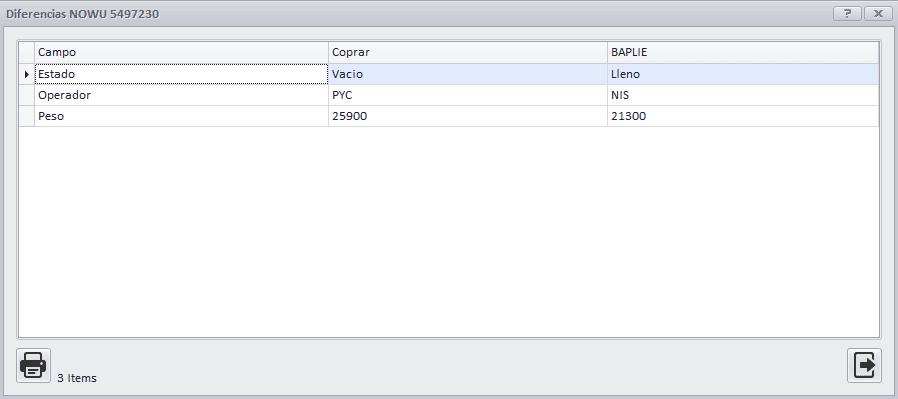Print the differences list
The width and height of the screenshot is (898, 399).
(x=33, y=365)
